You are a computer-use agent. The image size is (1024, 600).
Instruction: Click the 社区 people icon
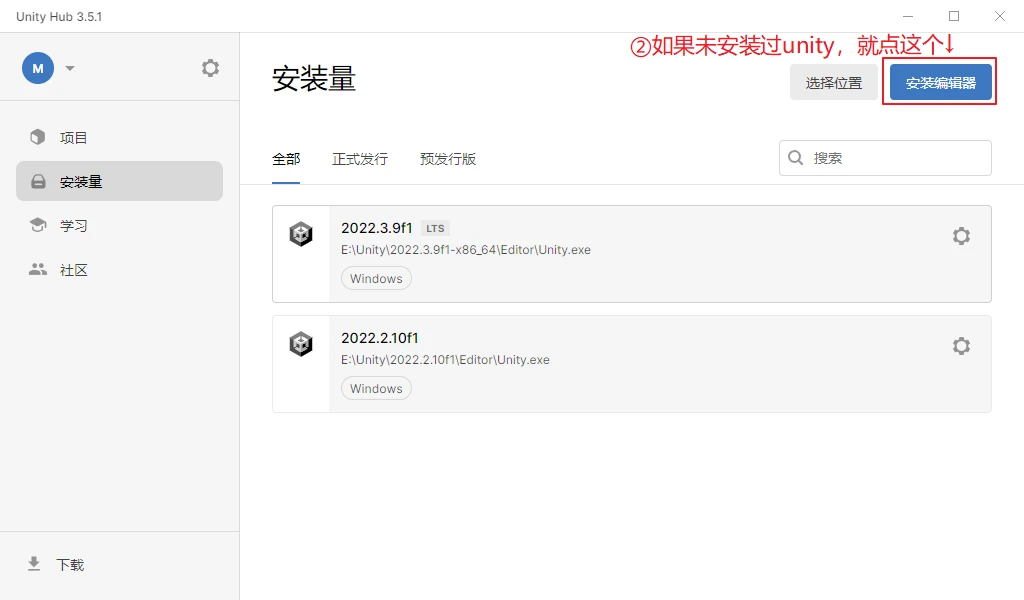[x=38, y=269]
